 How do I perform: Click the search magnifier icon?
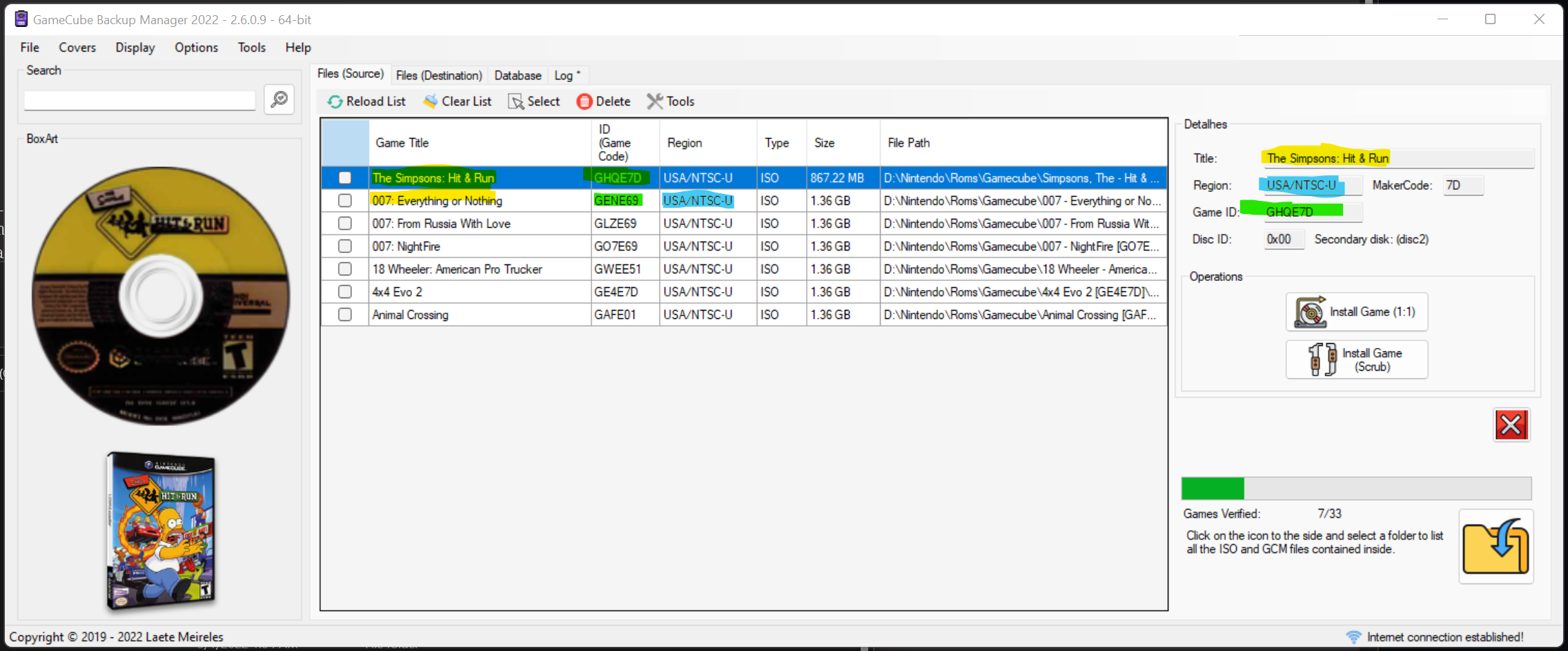[x=279, y=99]
